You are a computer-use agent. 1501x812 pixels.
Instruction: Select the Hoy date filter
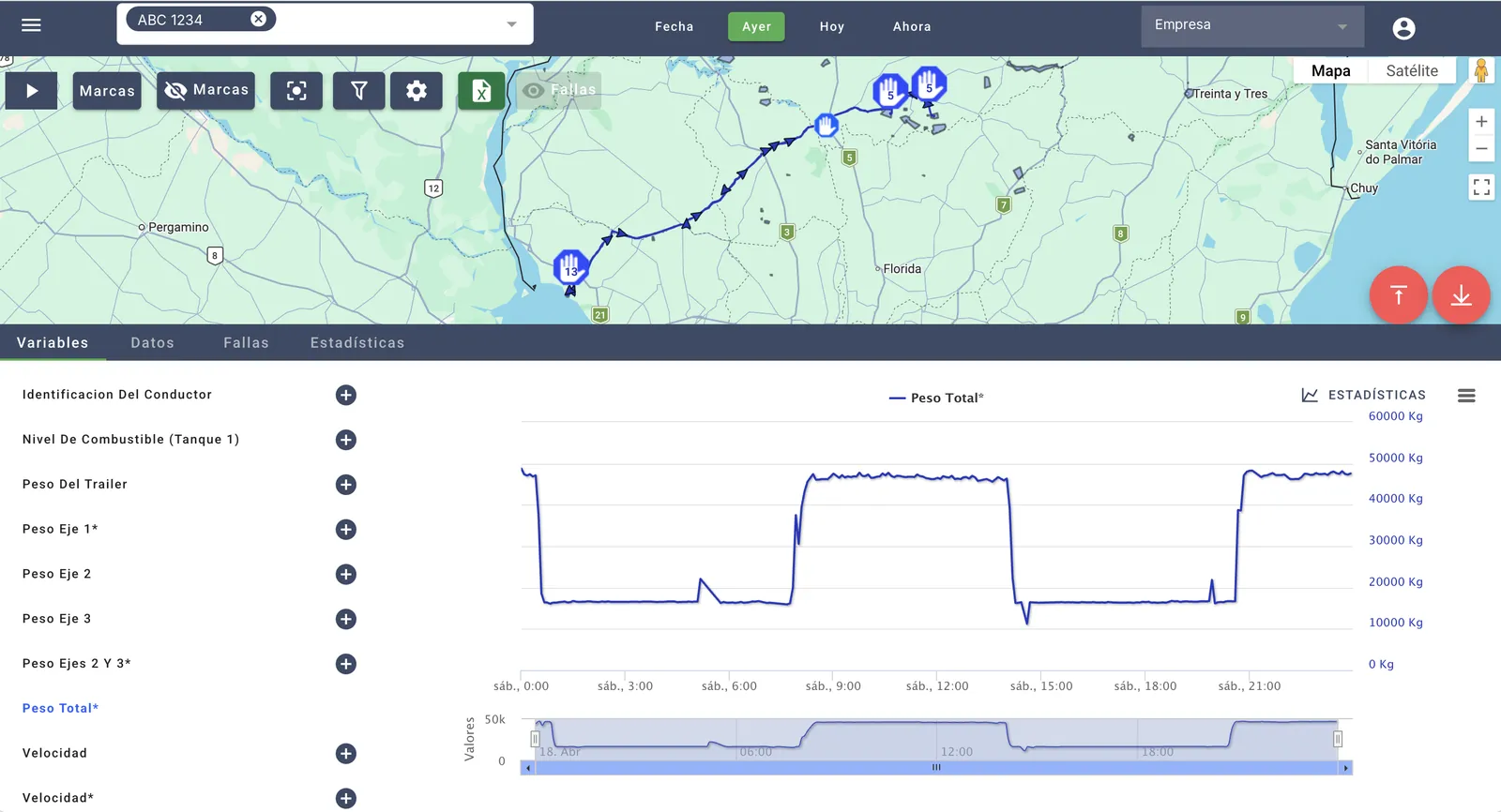coord(831,26)
